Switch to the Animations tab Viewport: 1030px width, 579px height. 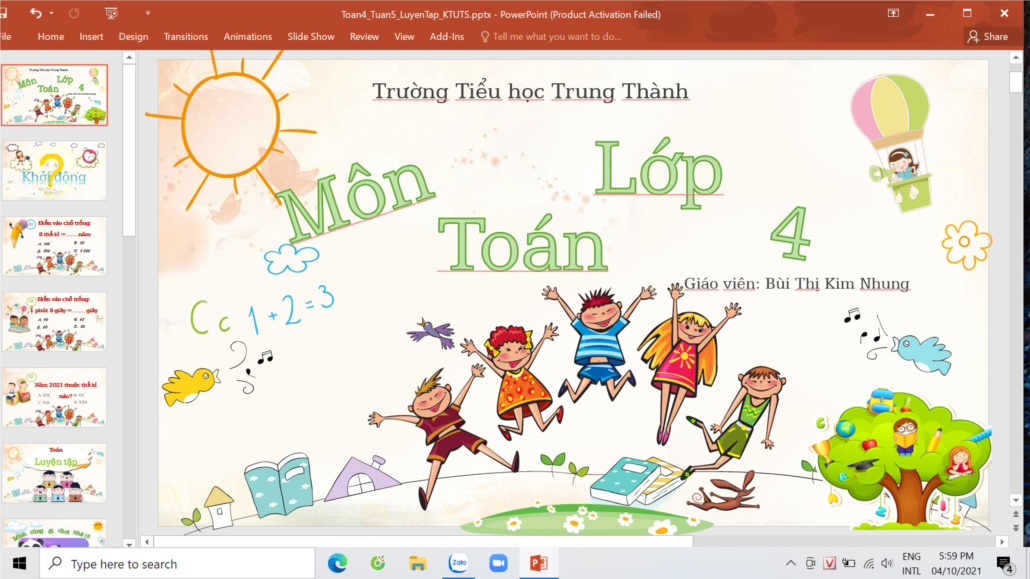coord(248,37)
